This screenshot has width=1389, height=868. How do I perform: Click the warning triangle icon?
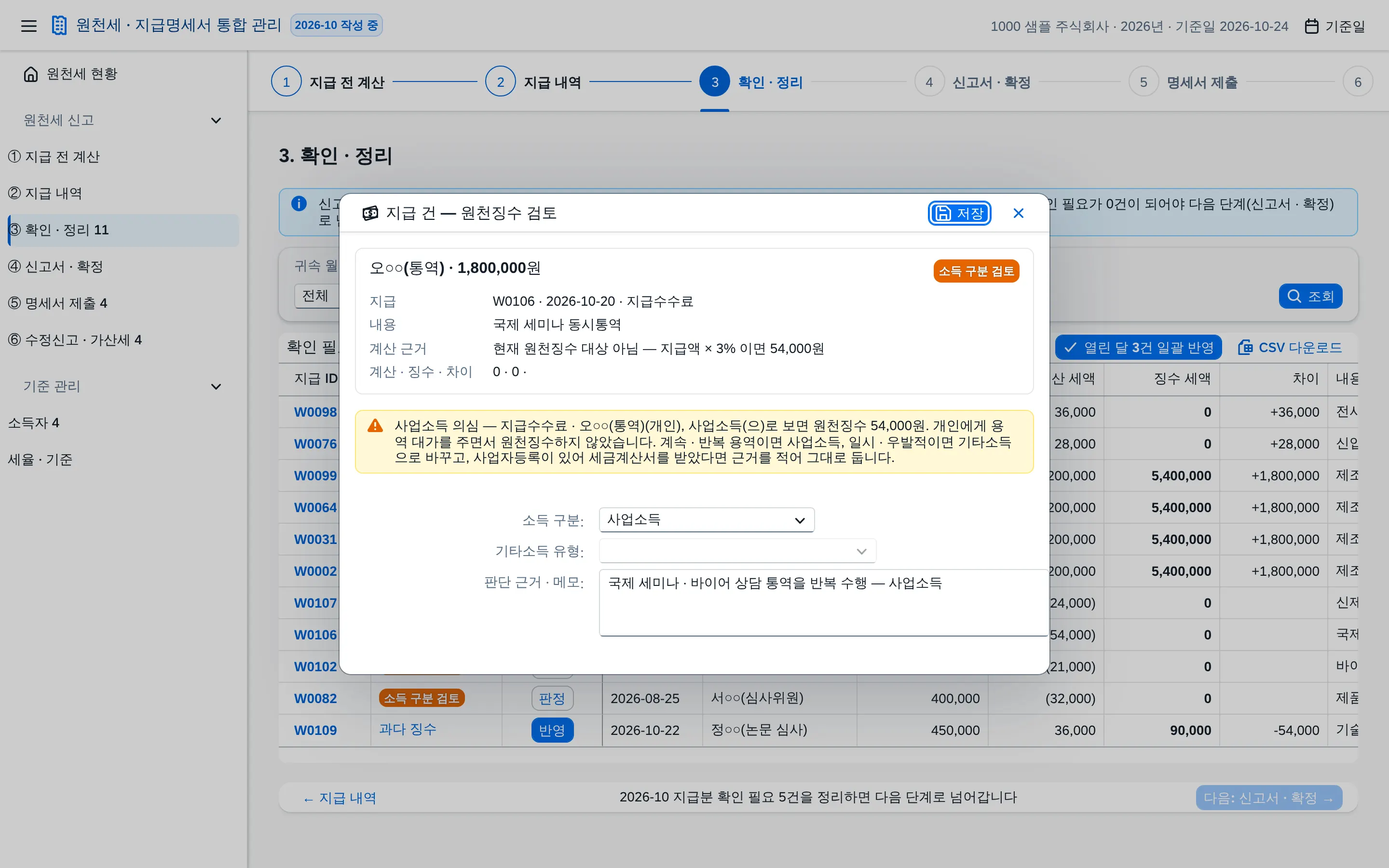(375, 426)
